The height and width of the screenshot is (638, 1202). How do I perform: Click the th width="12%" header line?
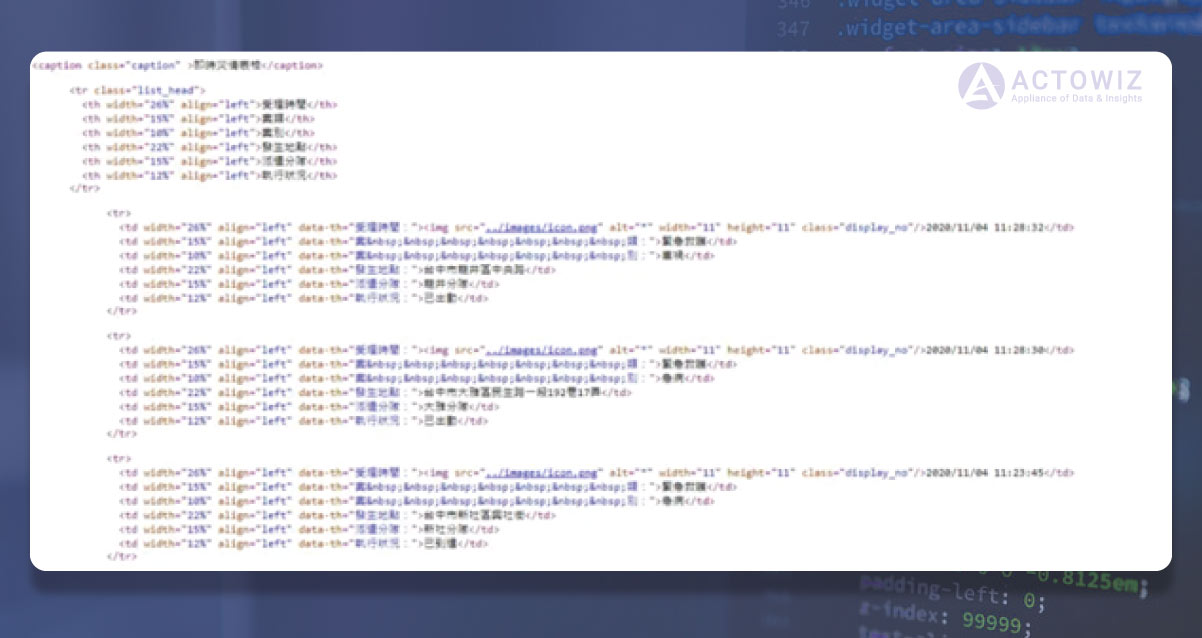tap(210, 175)
